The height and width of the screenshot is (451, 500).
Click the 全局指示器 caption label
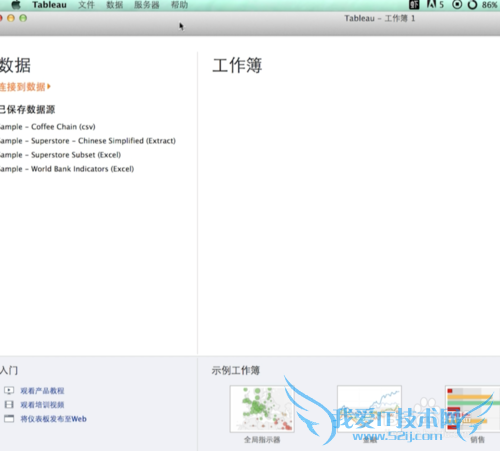click(262, 440)
